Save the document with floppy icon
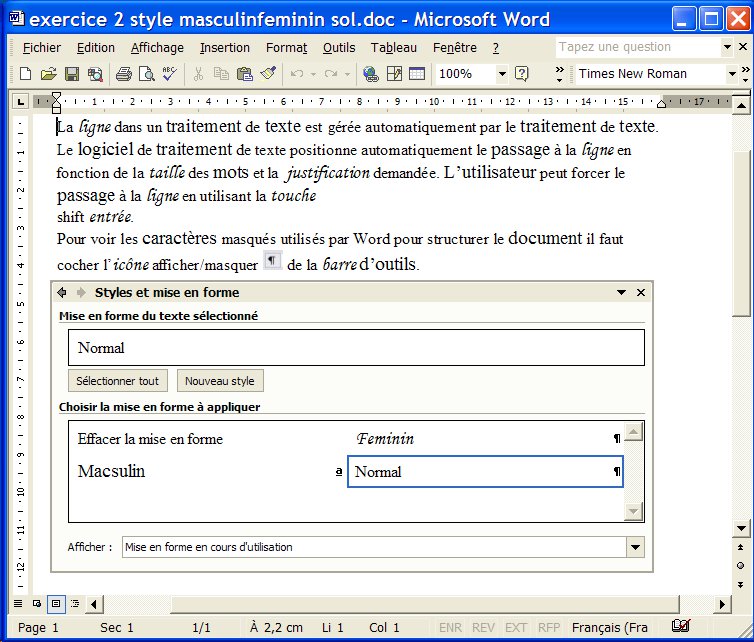The height and width of the screenshot is (642, 754). tap(72, 74)
